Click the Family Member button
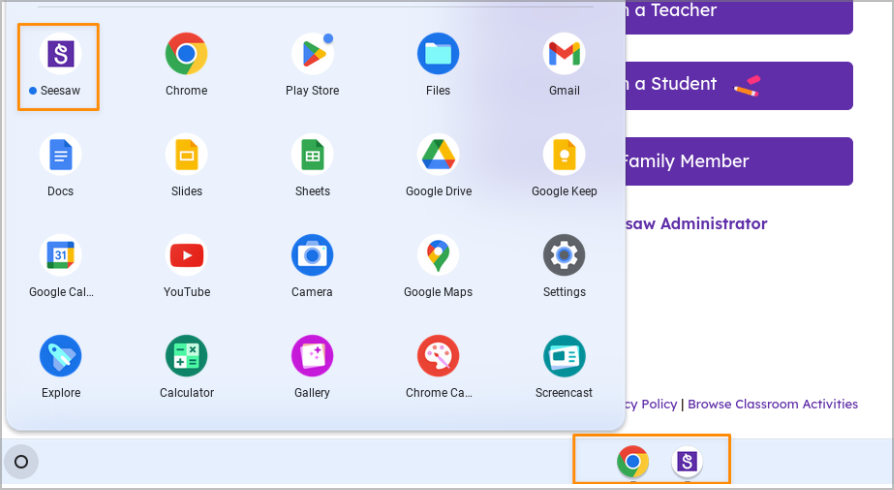Viewport: 894px width, 490px height. coord(739,161)
